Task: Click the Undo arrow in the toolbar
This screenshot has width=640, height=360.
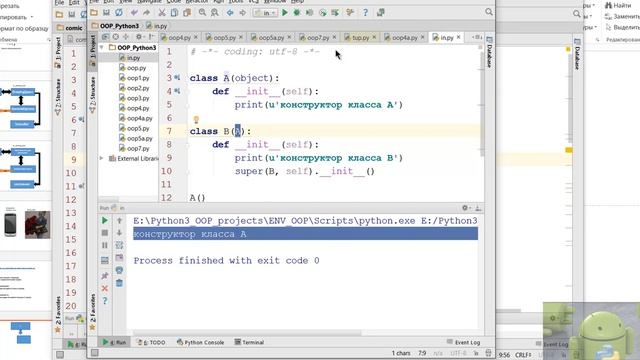Action: click(x=134, y=13)
